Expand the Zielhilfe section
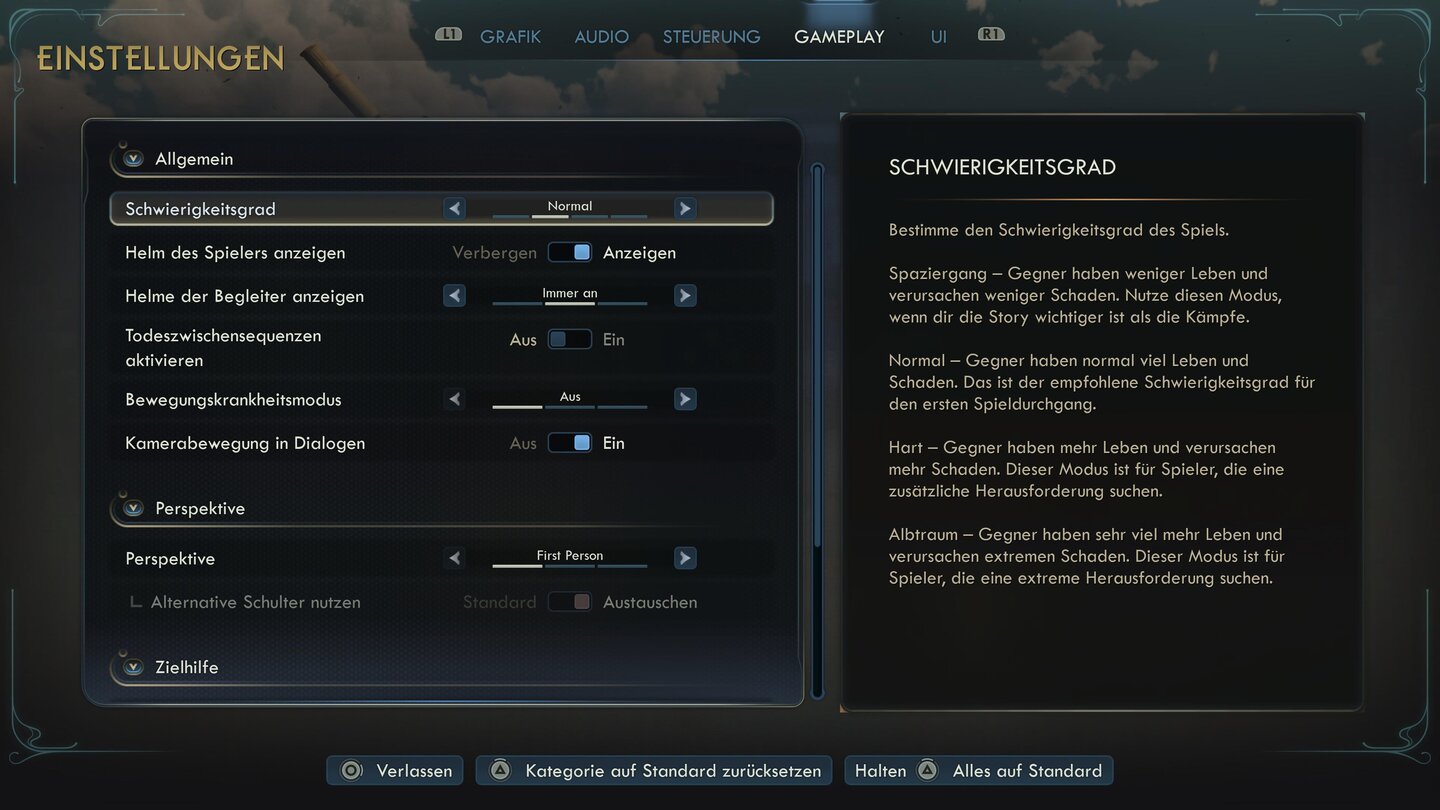 [133, 667]
